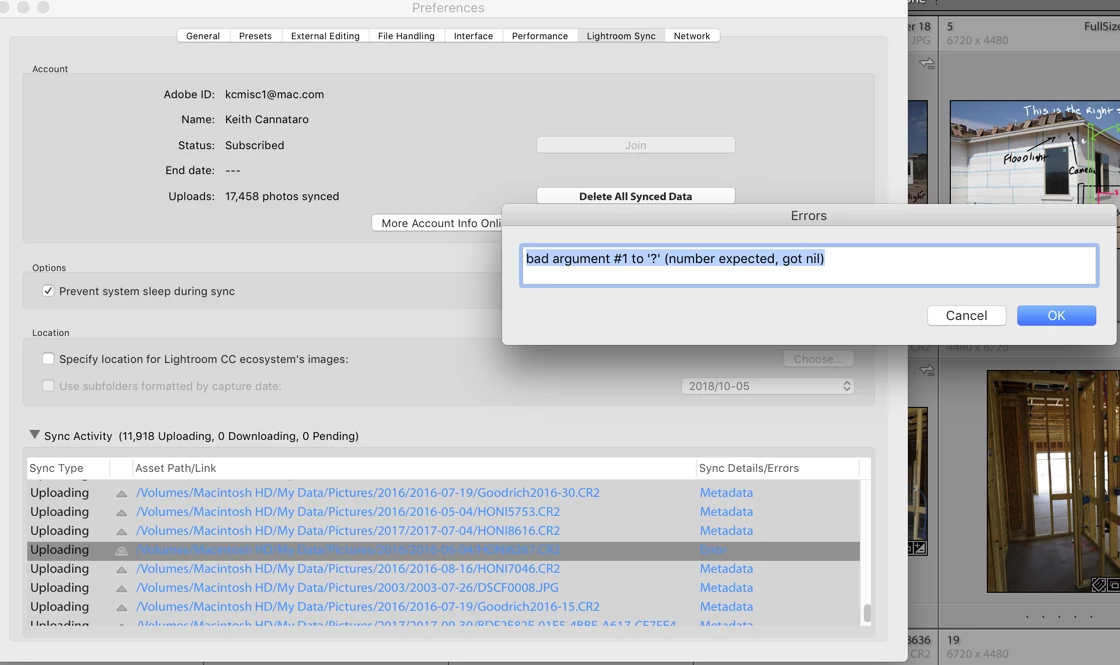This screenshot has height=665, width=1120.
Task: Click Delete All Synced Data button
Action: 635,196
